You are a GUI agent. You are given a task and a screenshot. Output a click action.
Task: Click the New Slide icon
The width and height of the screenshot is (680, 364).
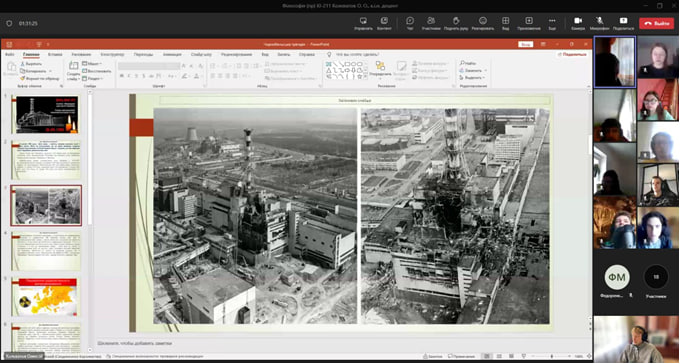click(73, 66)
